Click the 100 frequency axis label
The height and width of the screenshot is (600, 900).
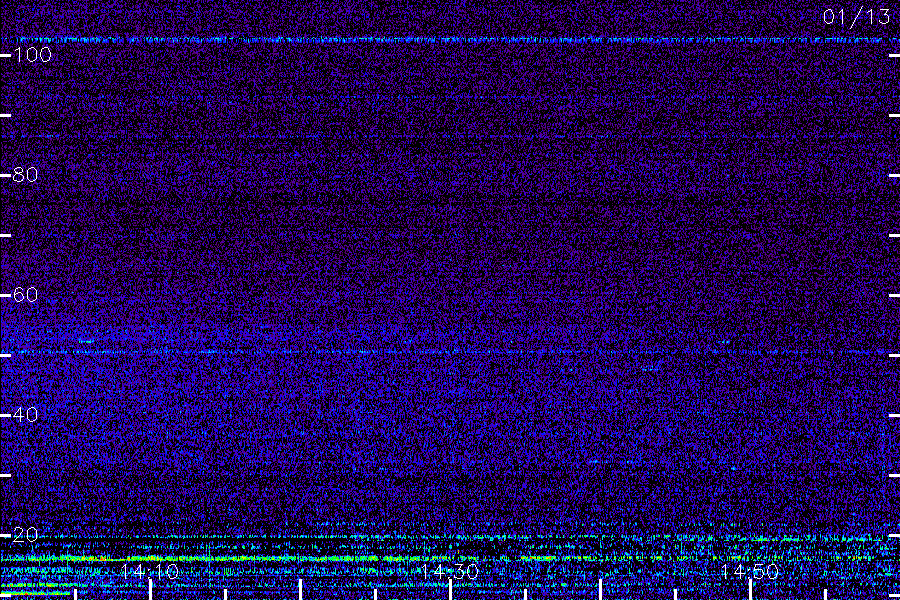point(32,55)
